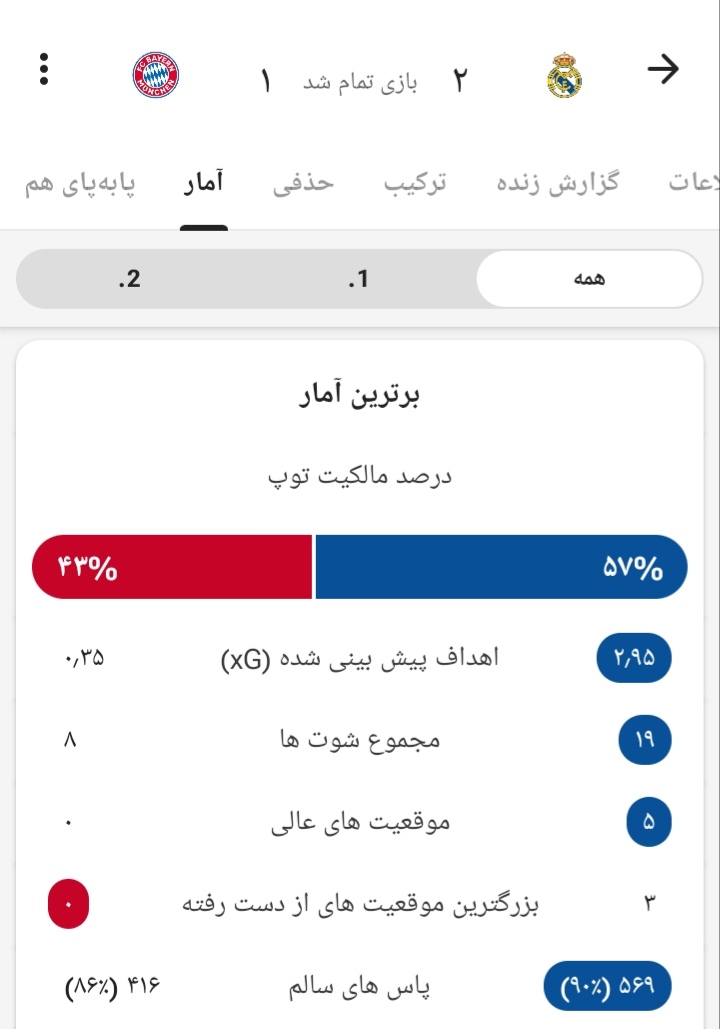Go to the گزارش زنده tab

pos(557,182)
